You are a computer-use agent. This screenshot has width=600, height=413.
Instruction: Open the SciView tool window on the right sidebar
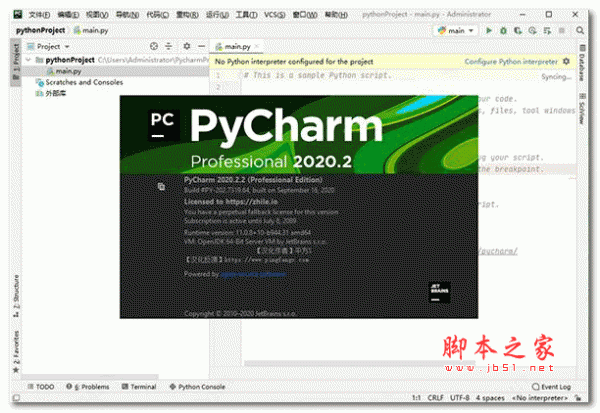pos(582,109)
